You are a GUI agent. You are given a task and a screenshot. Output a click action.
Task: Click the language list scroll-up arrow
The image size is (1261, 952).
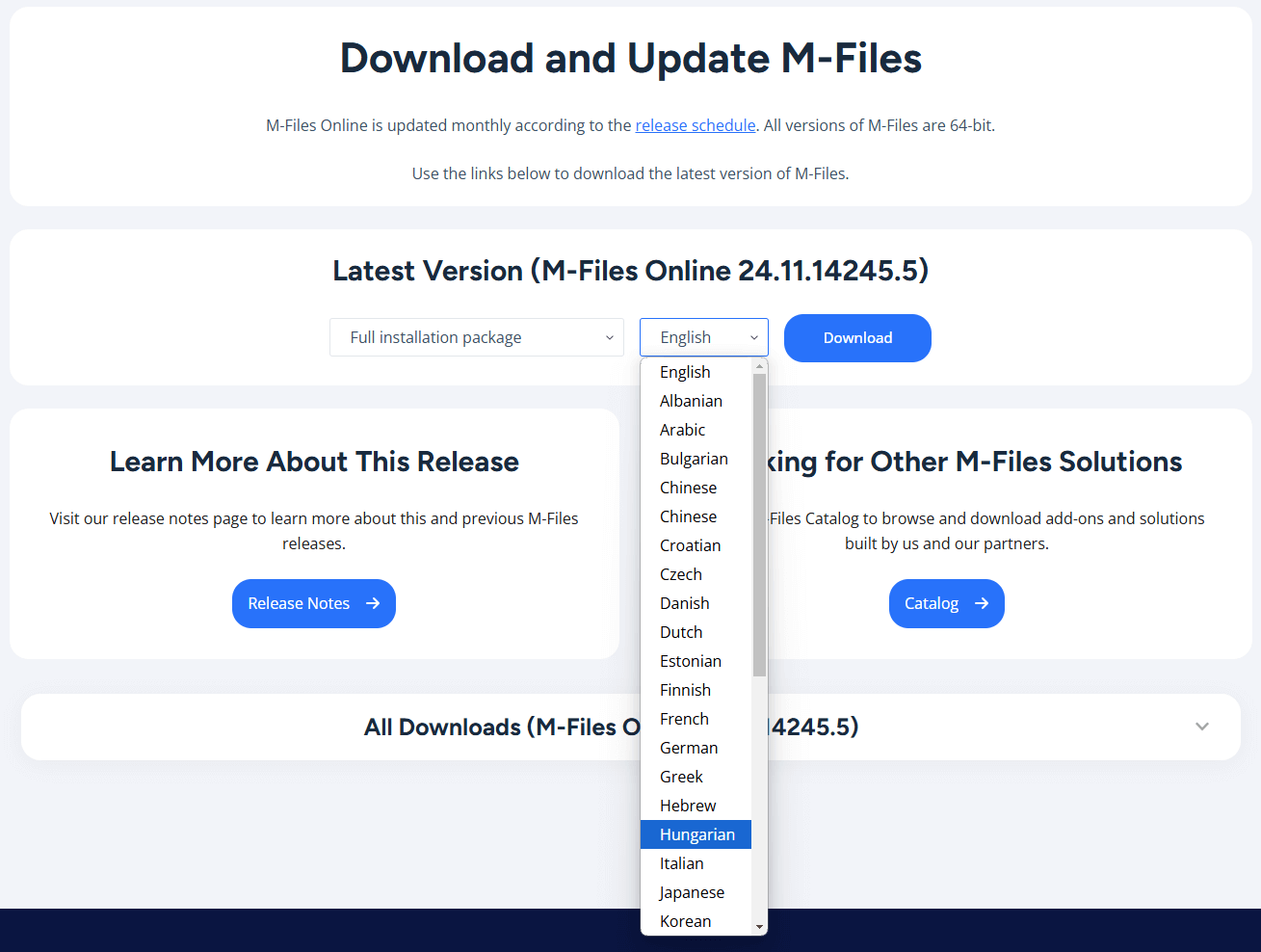point(759,366)
